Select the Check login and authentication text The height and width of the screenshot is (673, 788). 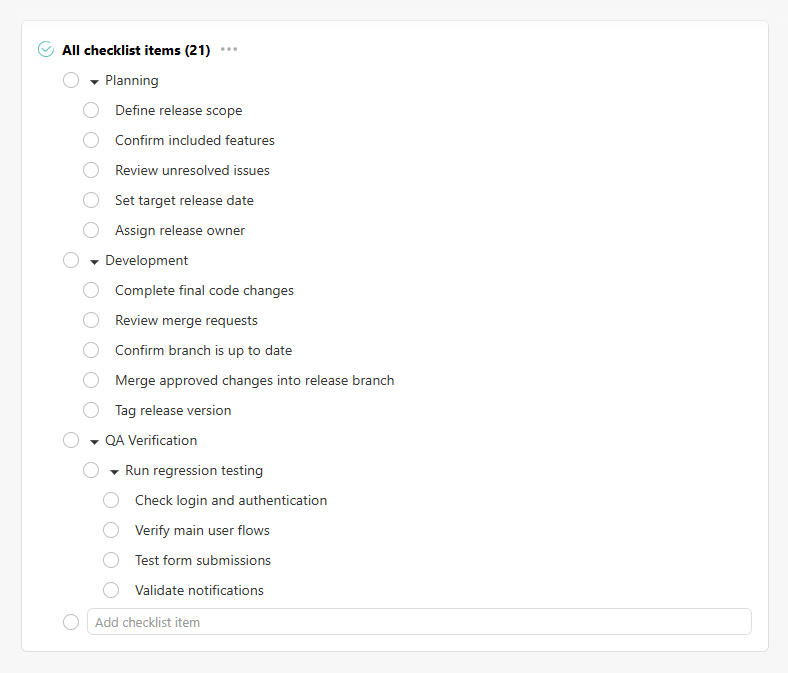(231, 500)
